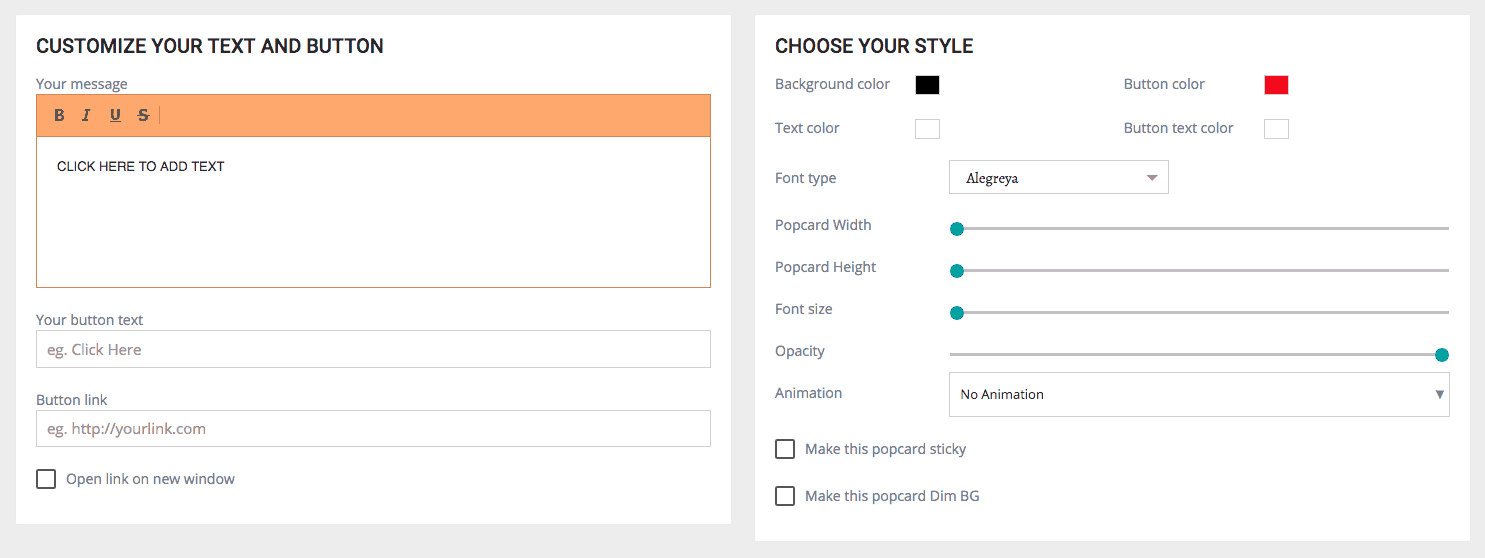The width and height of the screenshot is (1485, 558).
Task: Click the Popcard Width slider handle
Action: (957, 229)
